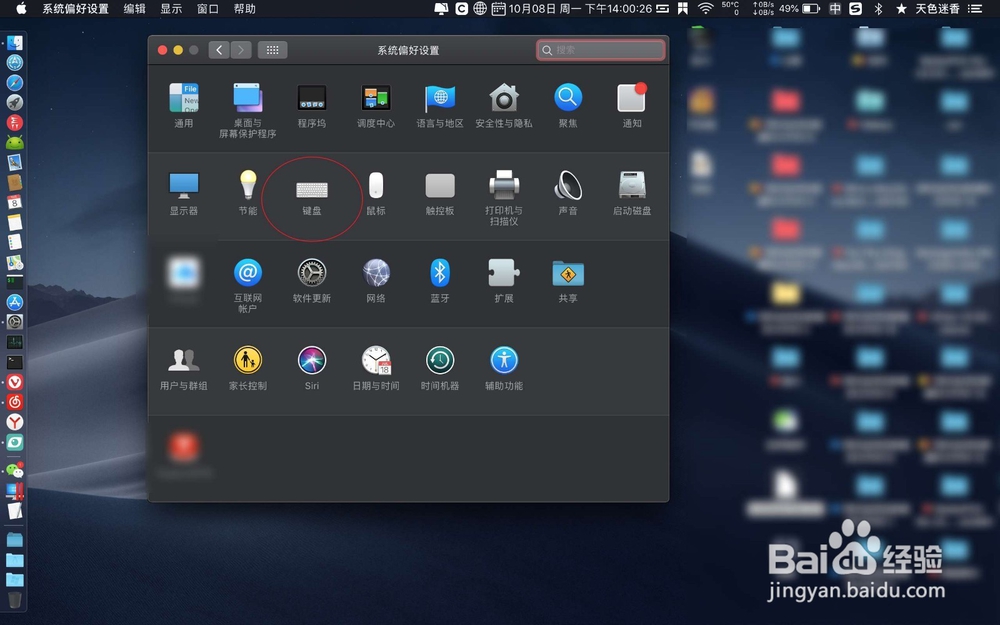Open Terminal from the Dock
This screenshot has width=1000, height=625.
(15, 362)
